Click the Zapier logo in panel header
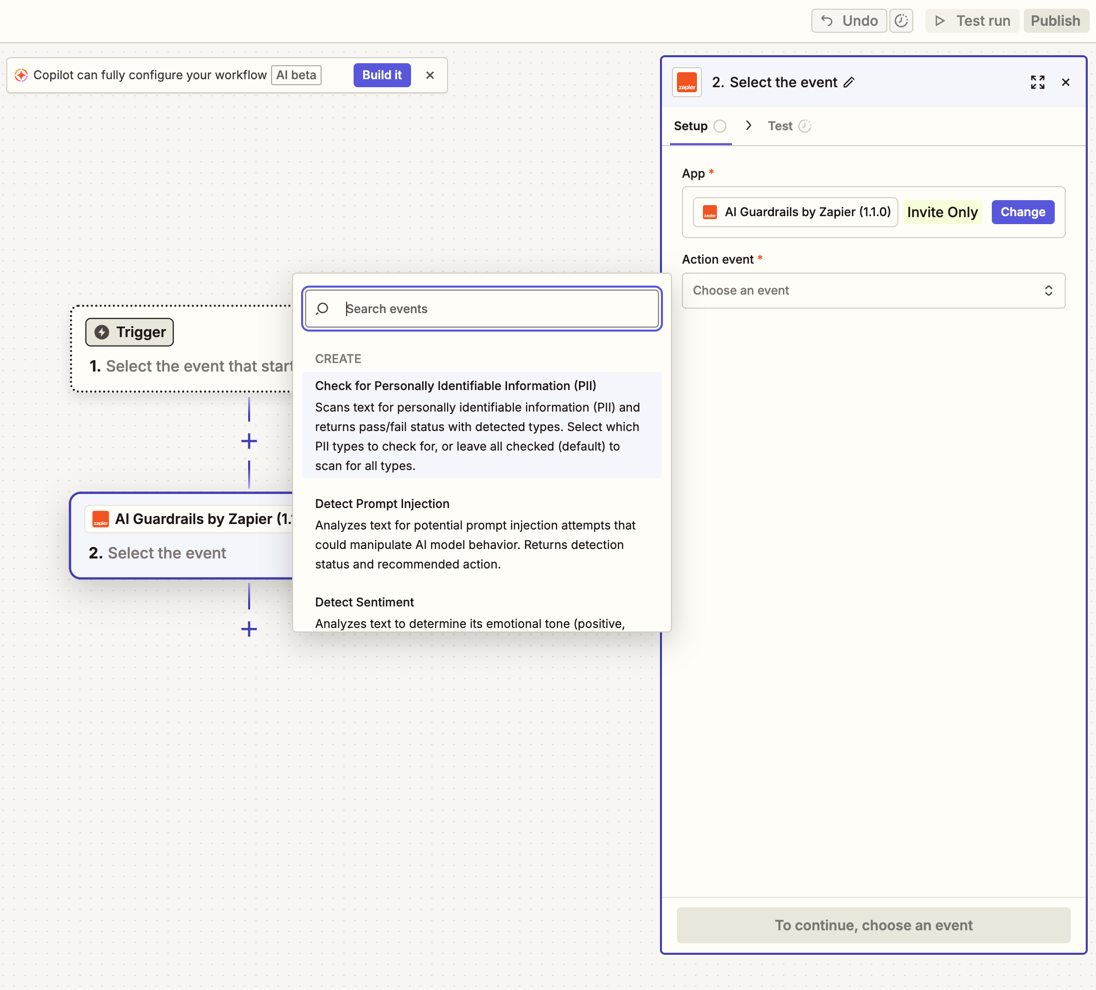Viewport: 1096px width, 990px height. [686, 82]
